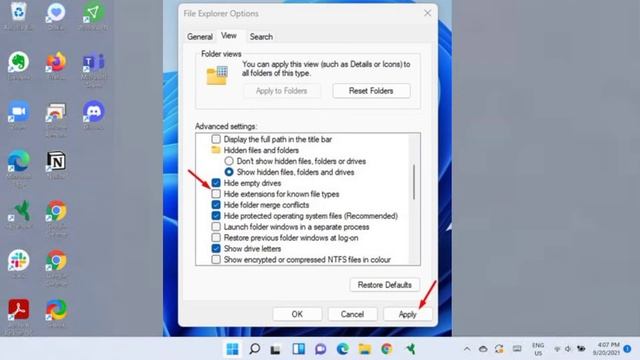Launch Edge from the taskbar

pyautogui.click(x=342, y=349)
